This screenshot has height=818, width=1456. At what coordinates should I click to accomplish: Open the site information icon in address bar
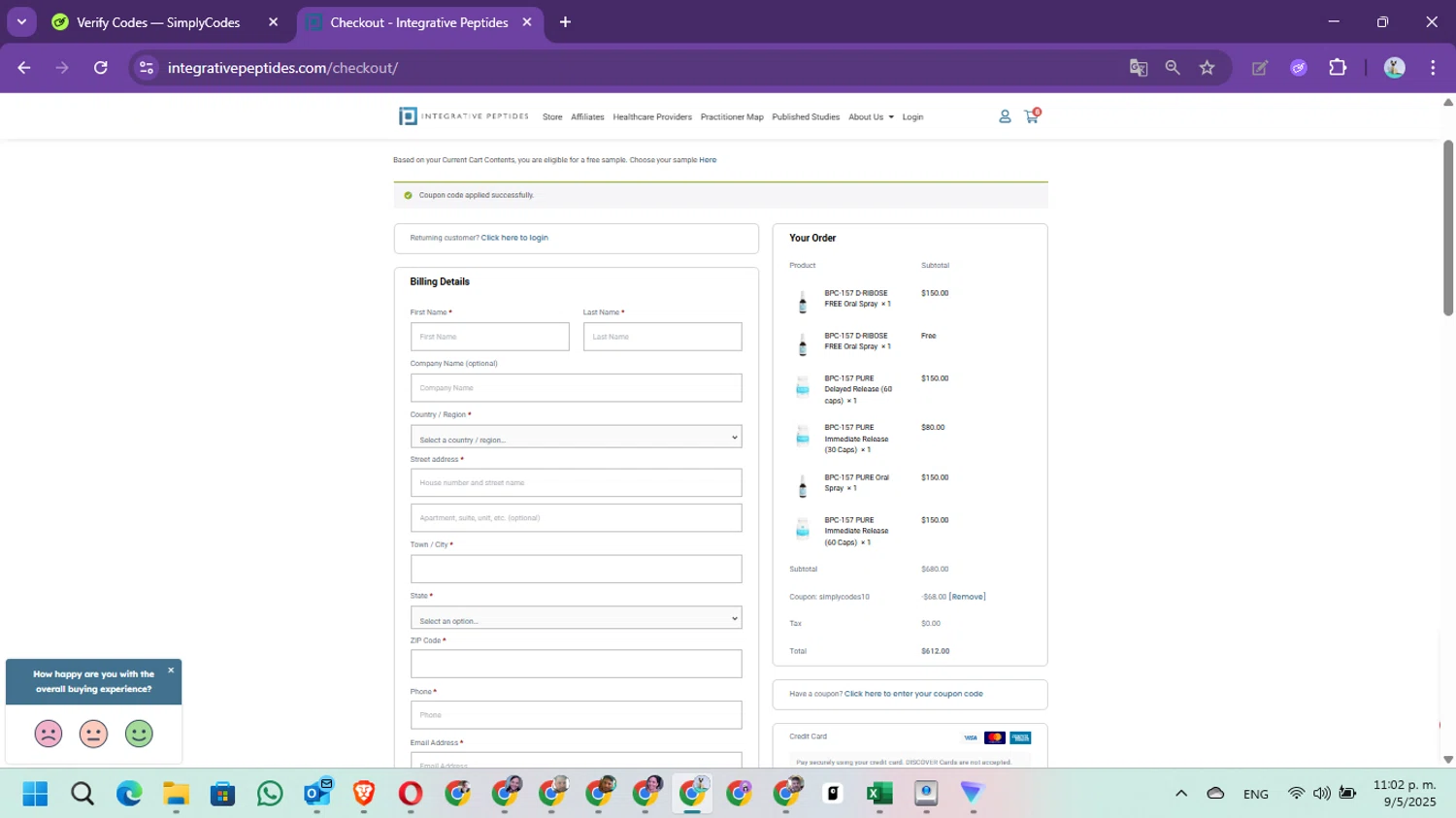147,68
